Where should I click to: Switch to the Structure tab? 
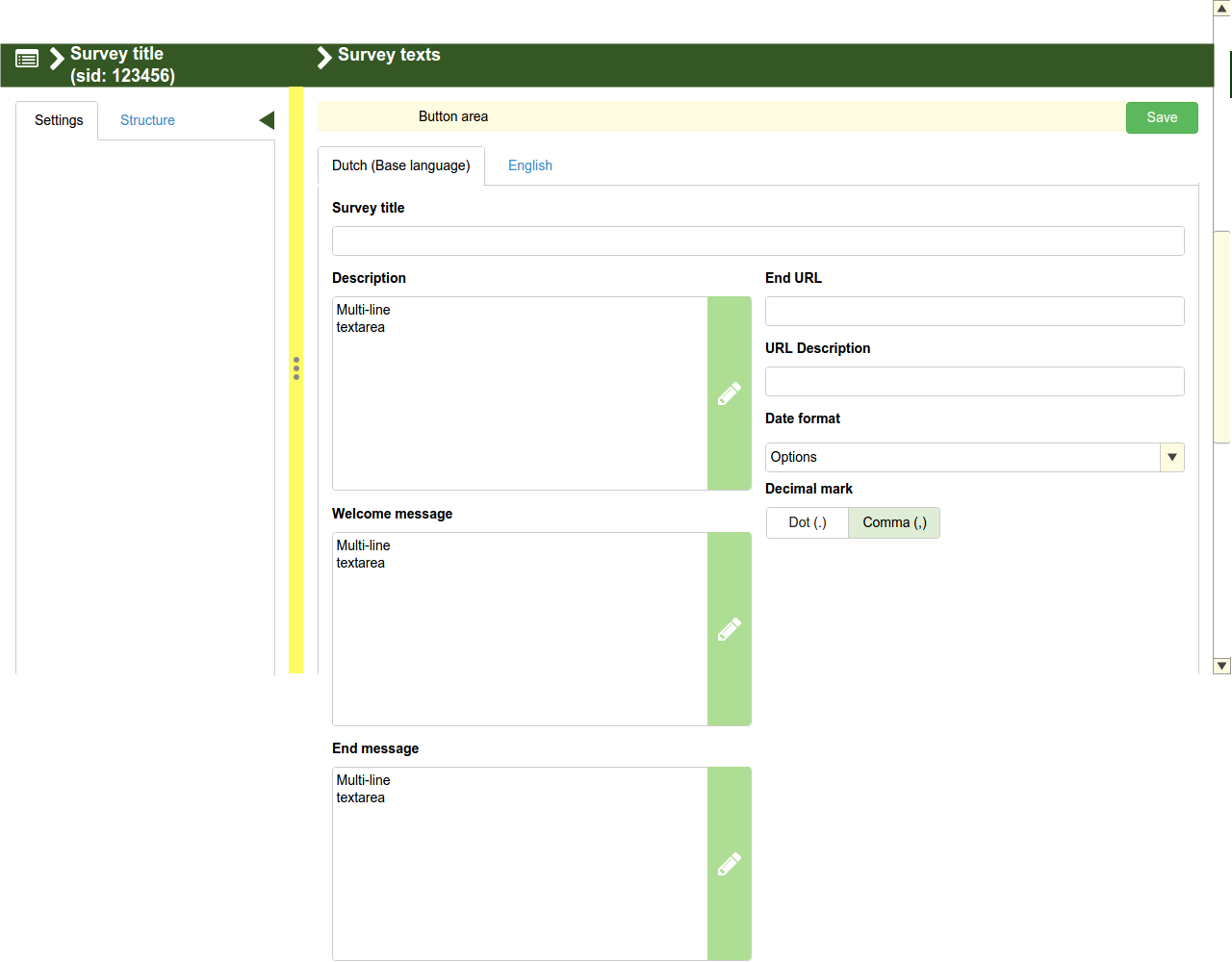coord(147,120)
